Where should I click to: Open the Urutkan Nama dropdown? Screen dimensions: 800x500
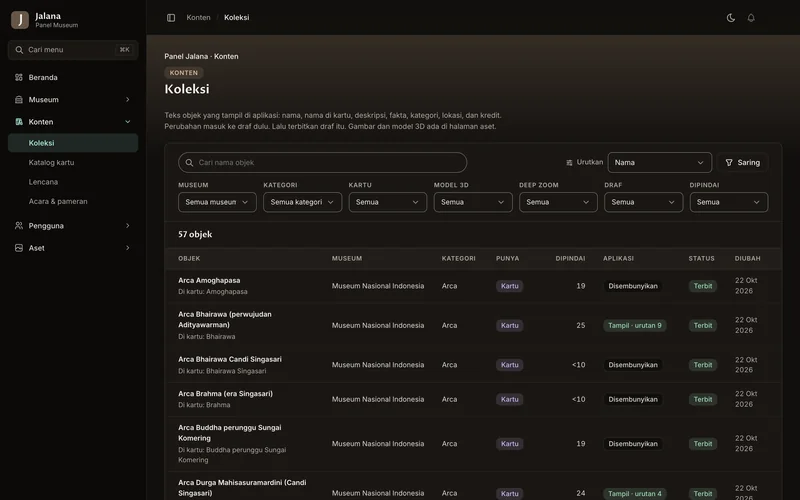[x=659, y=163]
